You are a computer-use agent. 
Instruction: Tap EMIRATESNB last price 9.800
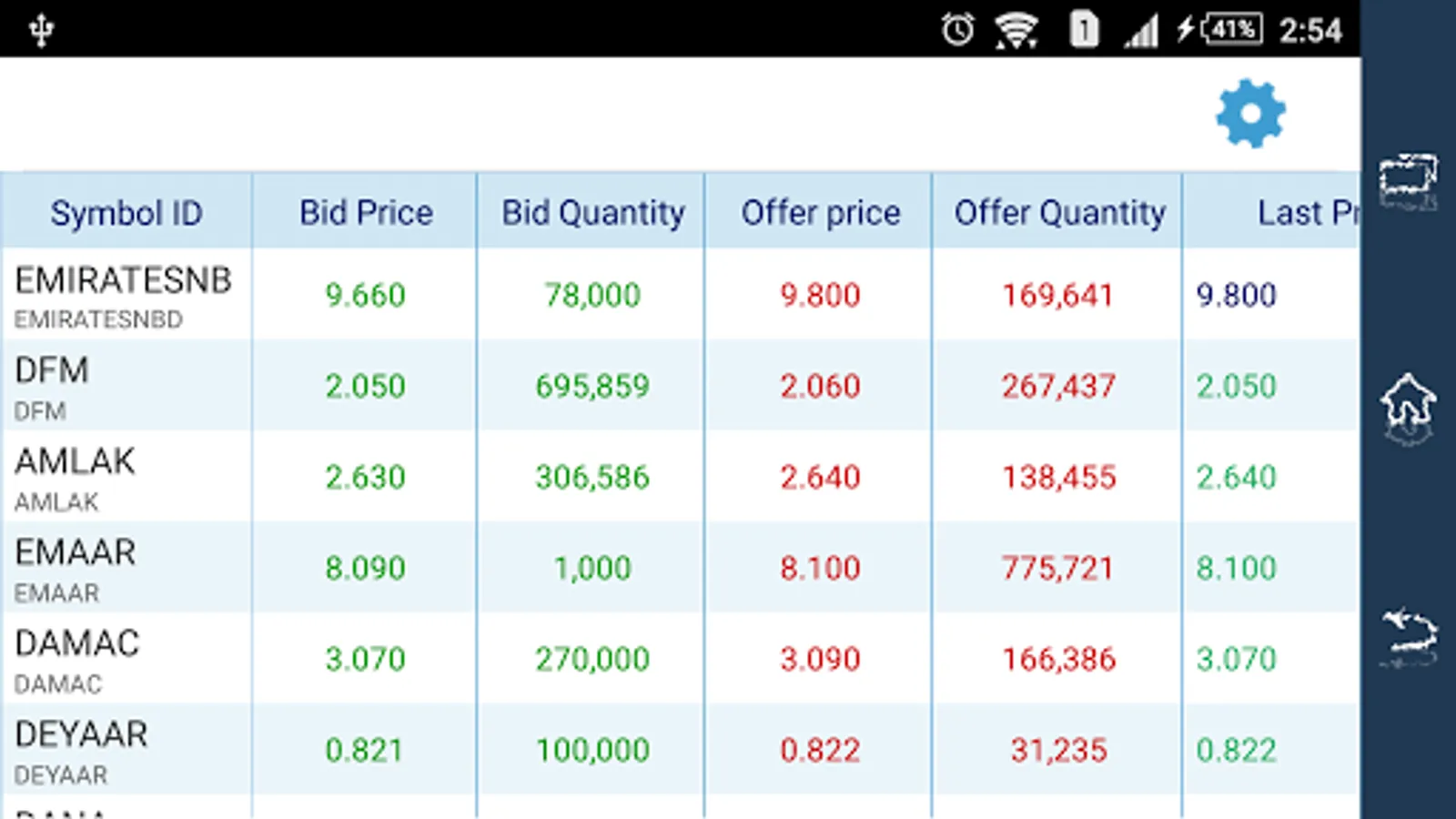pyautogui.click(x=1236, y=295)
